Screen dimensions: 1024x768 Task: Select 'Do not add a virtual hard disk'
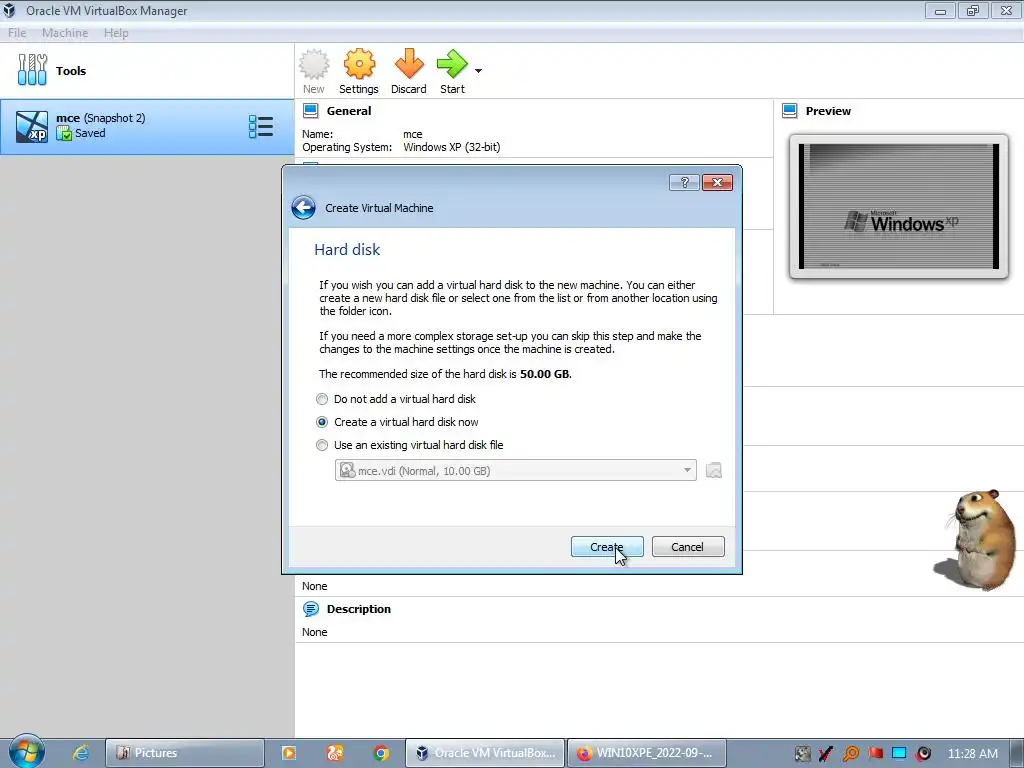396,399
